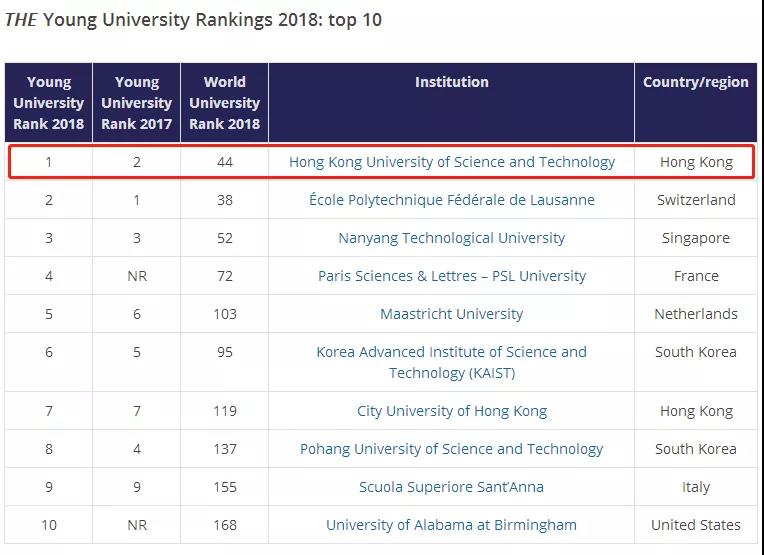This screenshot has height=555, width=764.
Task: Click 2017 rank 5 cell in the KAIST row
Action: pos(137,363)
